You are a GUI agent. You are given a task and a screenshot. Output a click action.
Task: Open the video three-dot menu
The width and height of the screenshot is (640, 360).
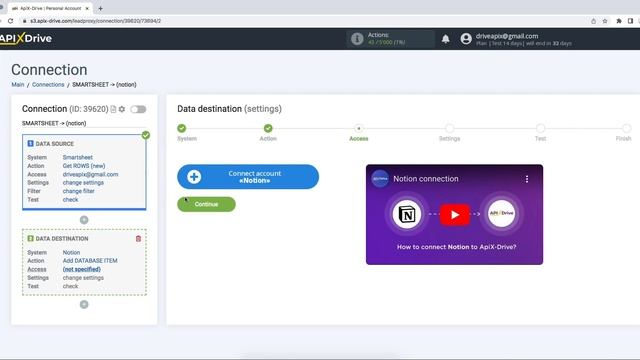pyautogui.click(x=527, y=179)
